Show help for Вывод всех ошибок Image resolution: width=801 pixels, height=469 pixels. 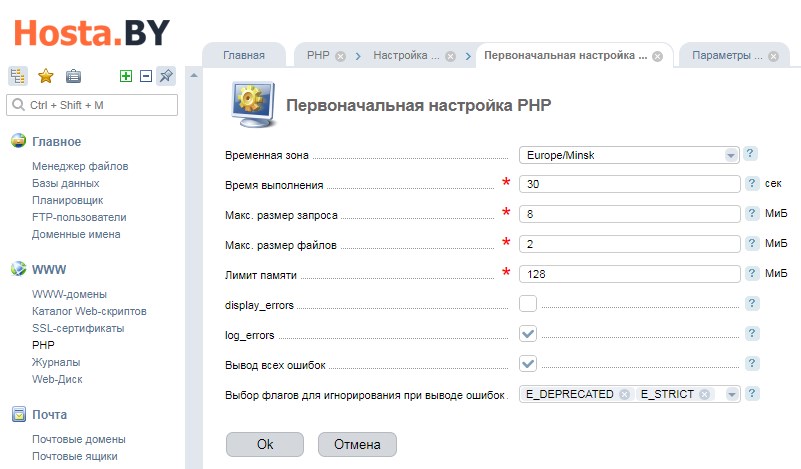pyautogui.click(x=751, y=364)
